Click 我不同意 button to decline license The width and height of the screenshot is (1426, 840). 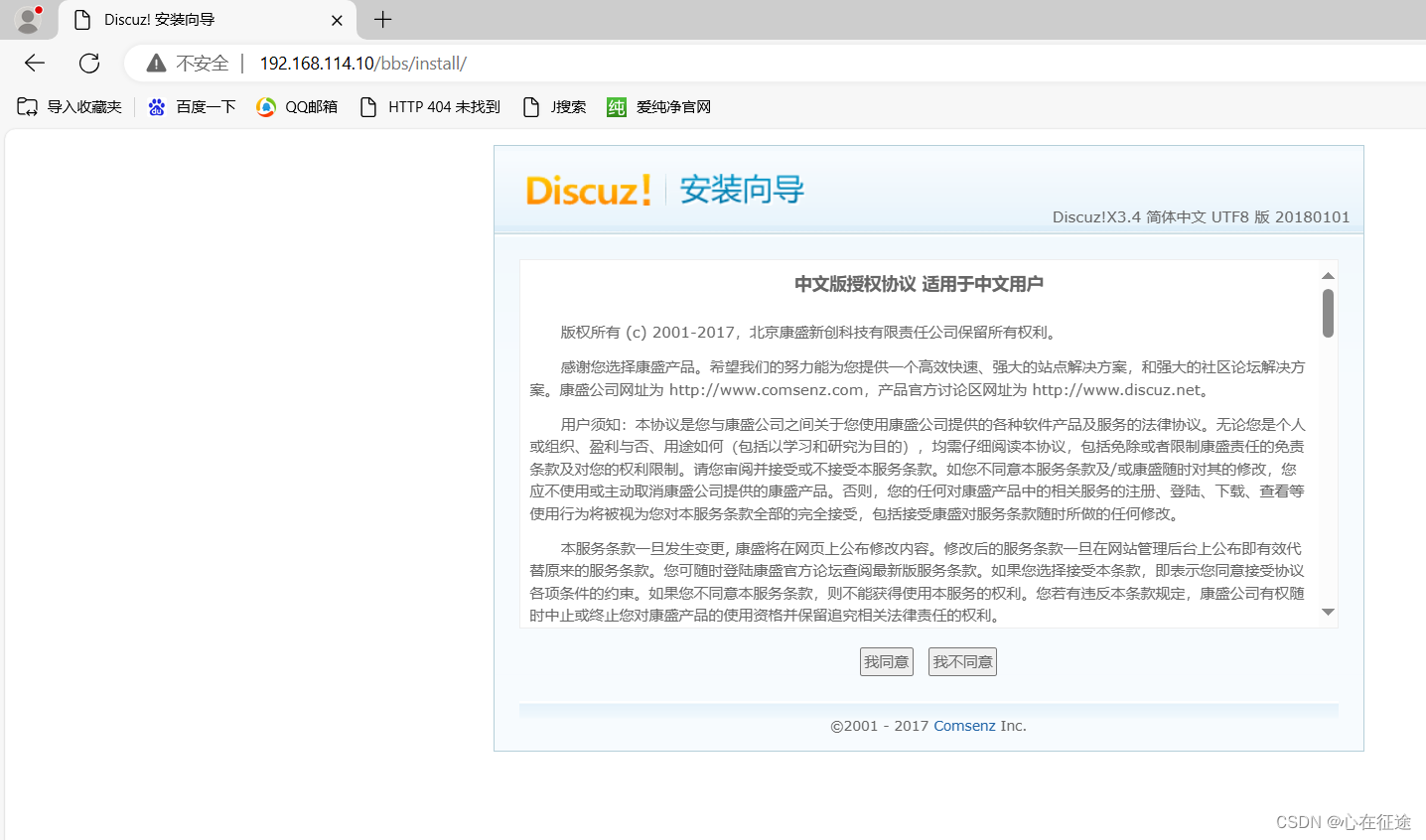coord(962,662)
